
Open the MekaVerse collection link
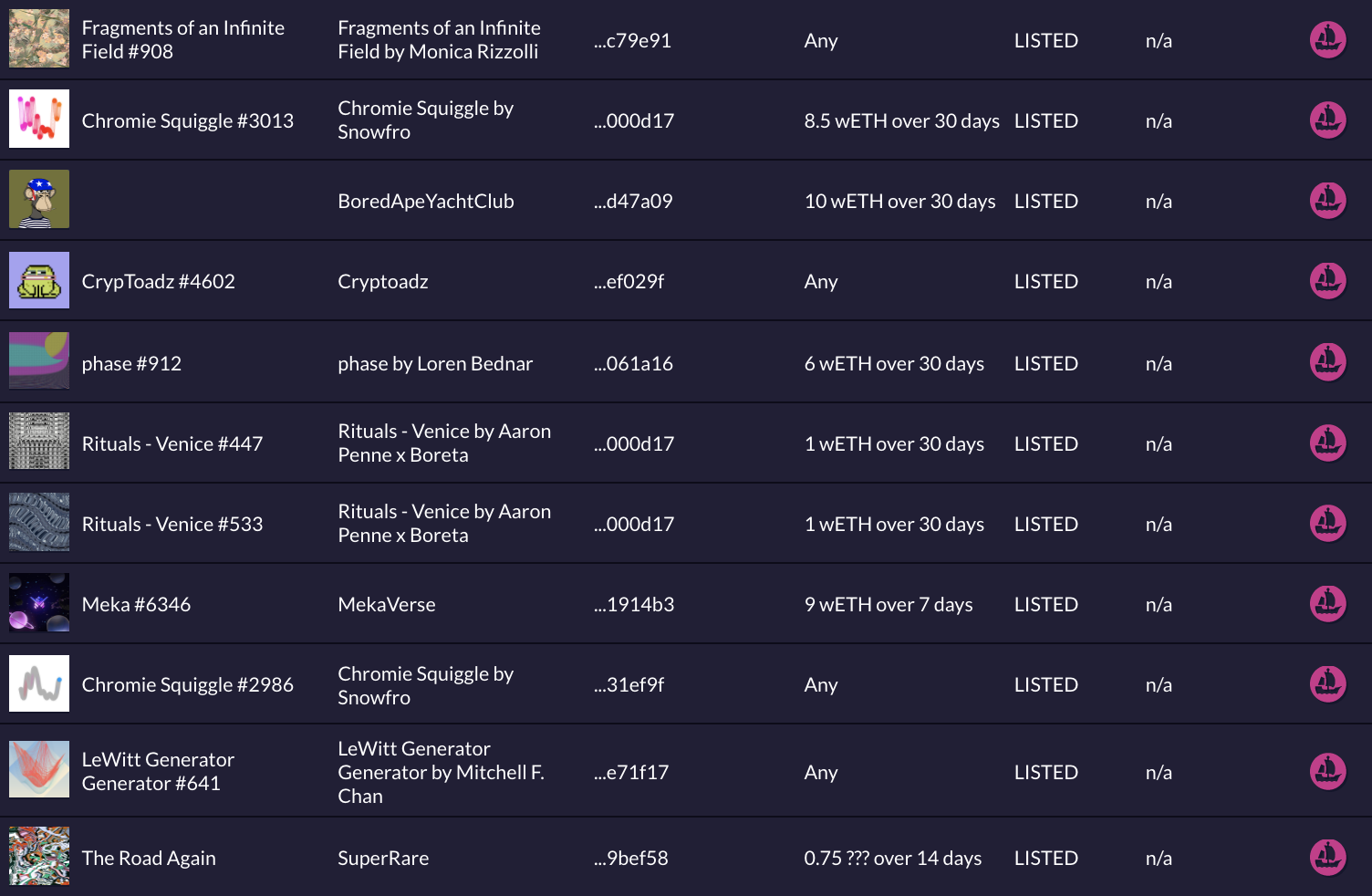point(387,605)
